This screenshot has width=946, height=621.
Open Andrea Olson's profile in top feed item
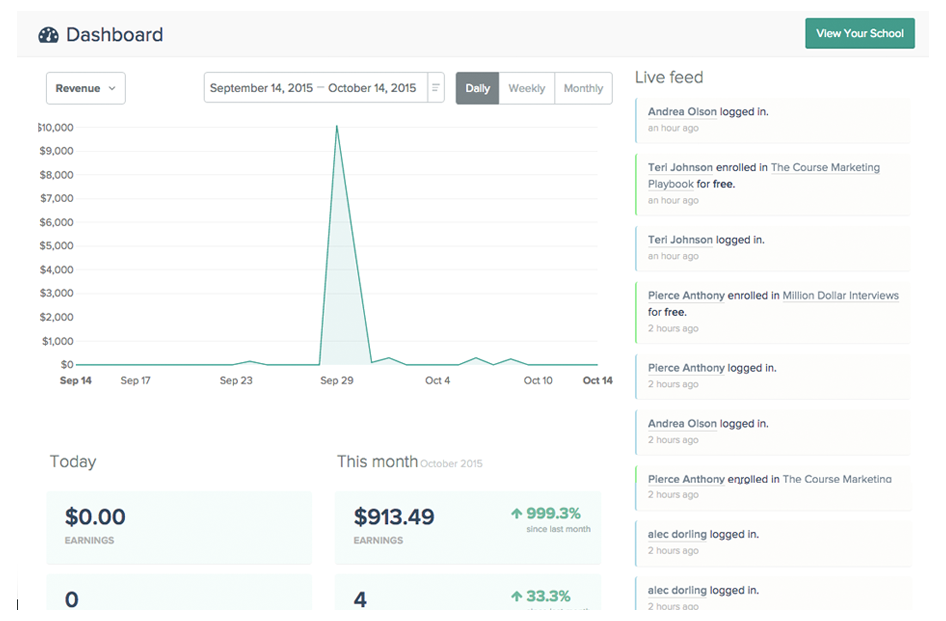[682, 112]
